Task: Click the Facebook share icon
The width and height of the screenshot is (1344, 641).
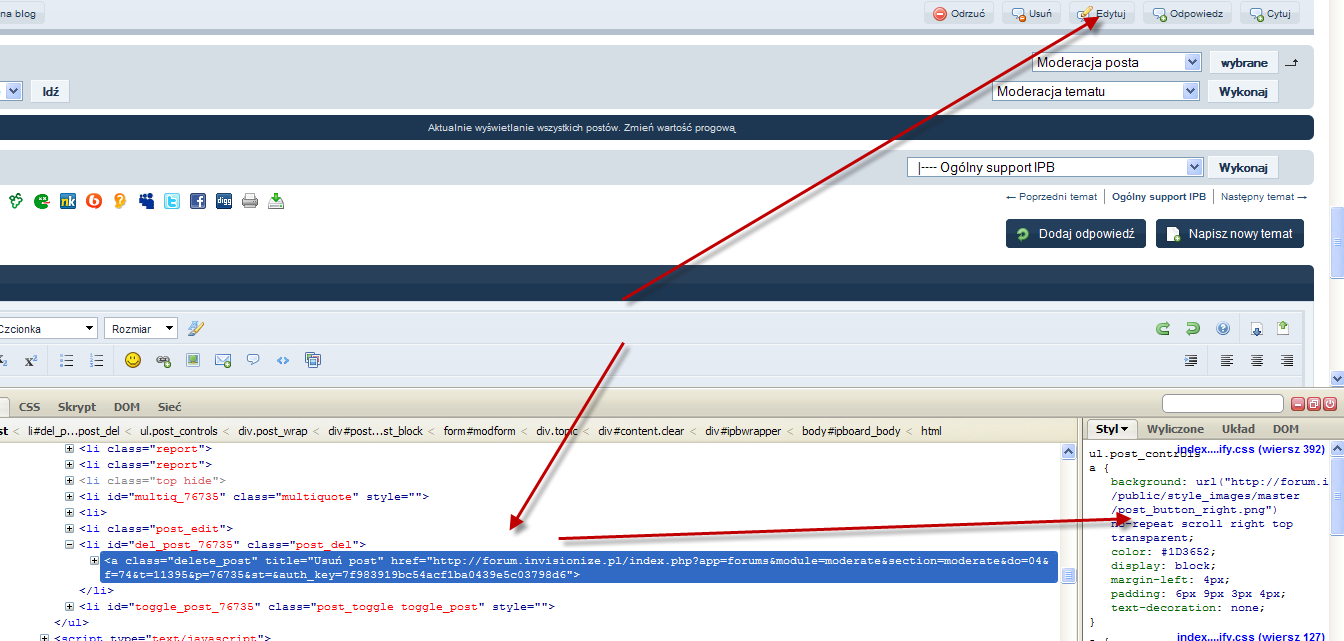Action: (x=198, y=201)
